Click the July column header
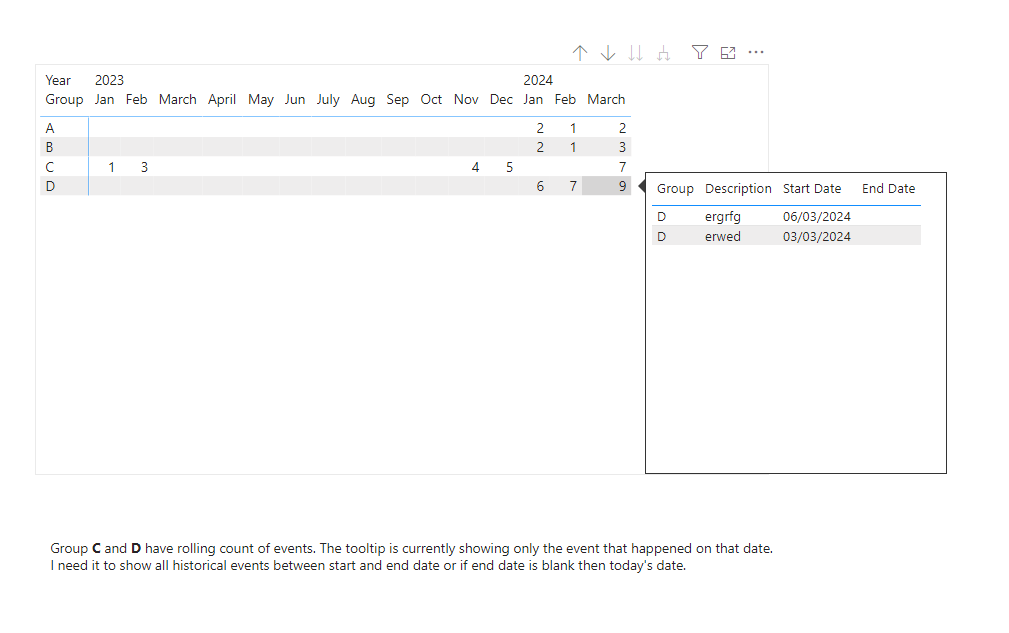Screen dimensions: 1009x633 pyautogui.click(x=328, y=100)
